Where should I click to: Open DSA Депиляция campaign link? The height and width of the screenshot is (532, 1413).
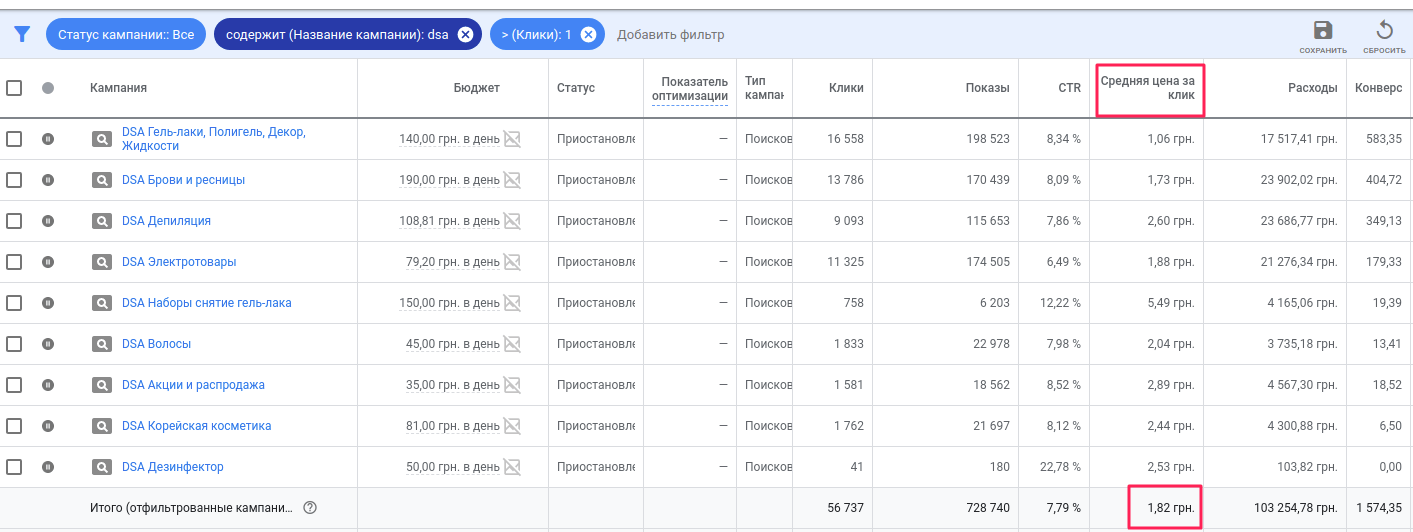[166, 221]
